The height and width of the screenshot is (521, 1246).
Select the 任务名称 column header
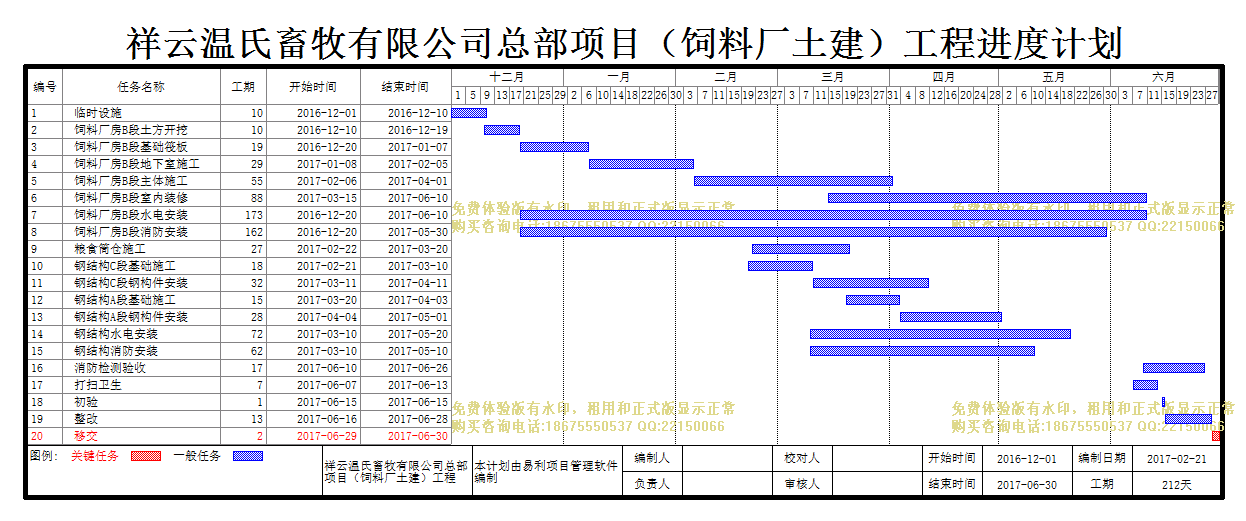click(x=141, y=87)
